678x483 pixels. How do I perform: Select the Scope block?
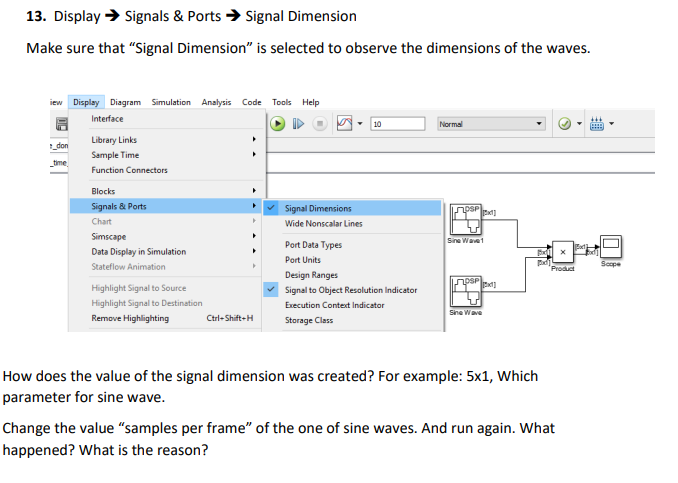[x=611, y=247]
